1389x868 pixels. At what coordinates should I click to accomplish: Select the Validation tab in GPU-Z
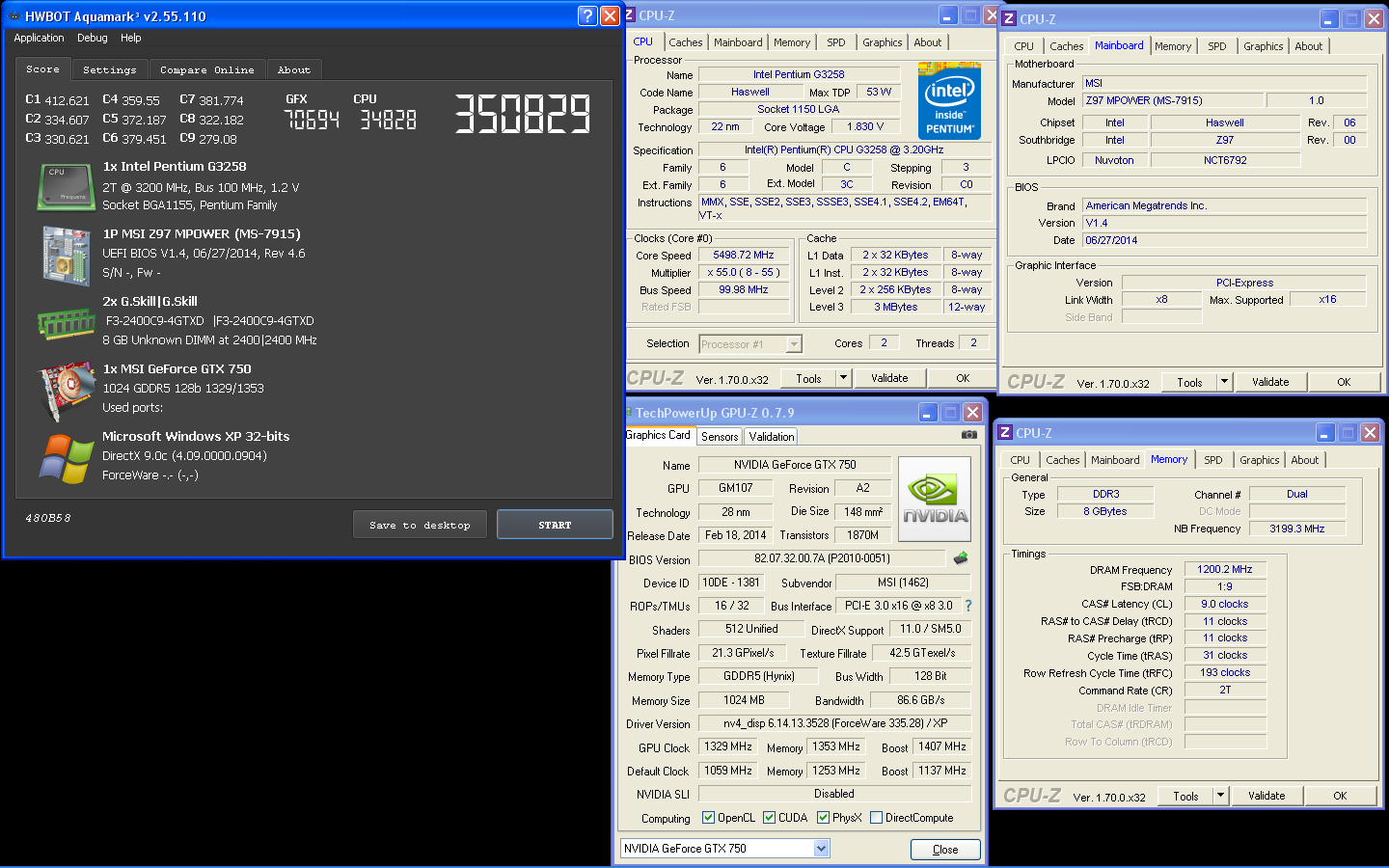point(772,437)
